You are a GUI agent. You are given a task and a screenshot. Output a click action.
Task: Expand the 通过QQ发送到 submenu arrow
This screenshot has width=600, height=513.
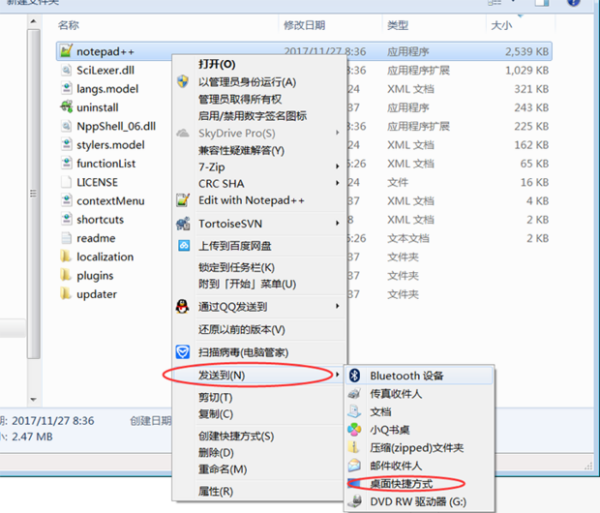coord(337,306)
